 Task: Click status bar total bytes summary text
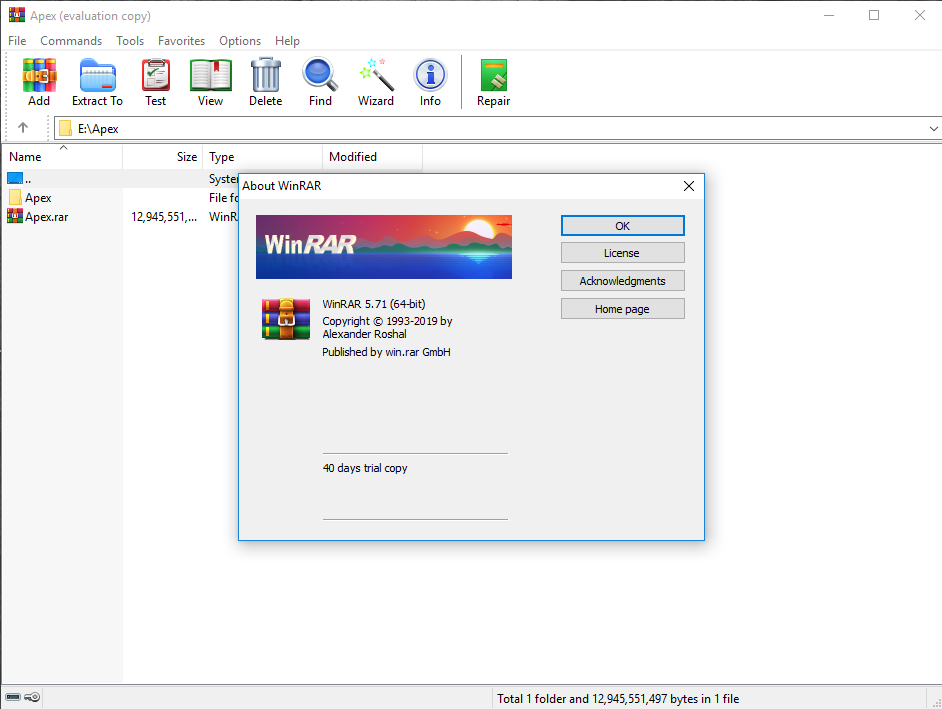(618, 699)
